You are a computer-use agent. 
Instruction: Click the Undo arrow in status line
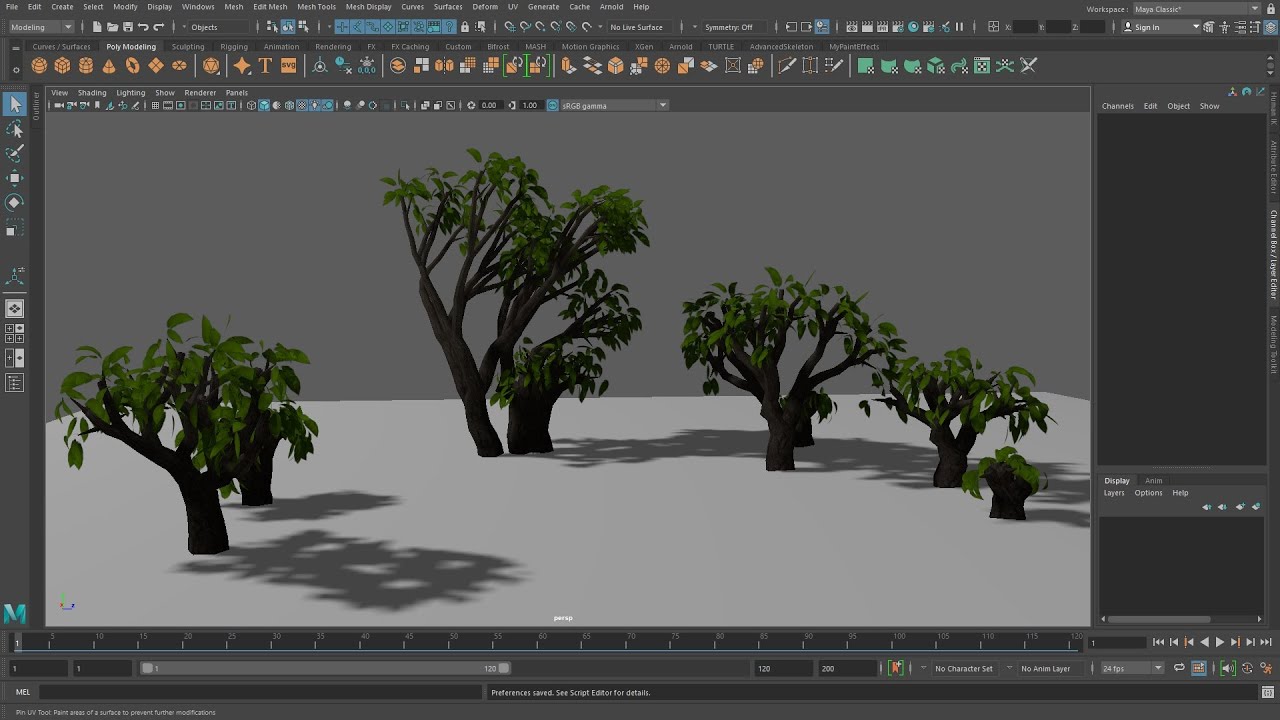coord(143,27)
